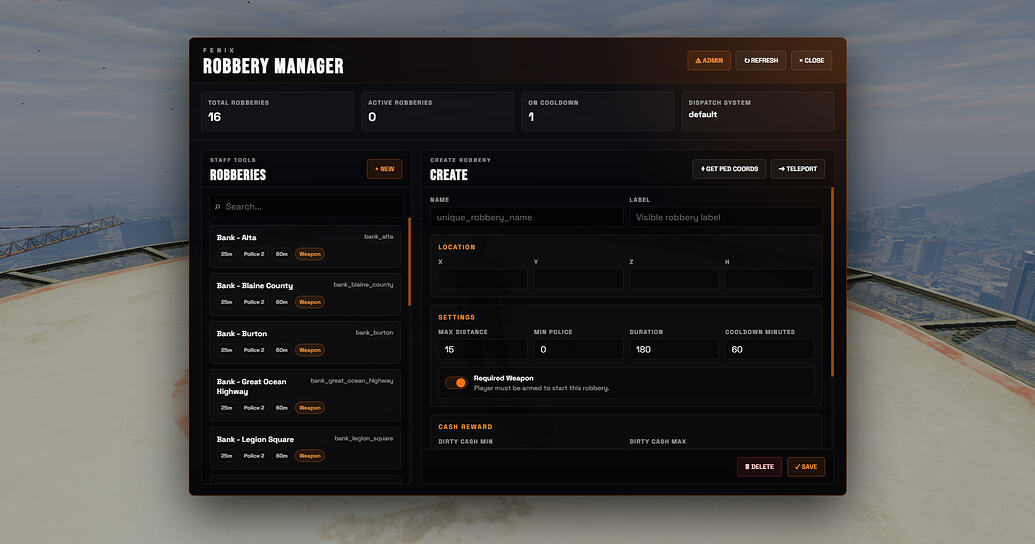
Task: Click the Police 2 tag on Bank - Blaine County
Action: click(x=253, y=302)
